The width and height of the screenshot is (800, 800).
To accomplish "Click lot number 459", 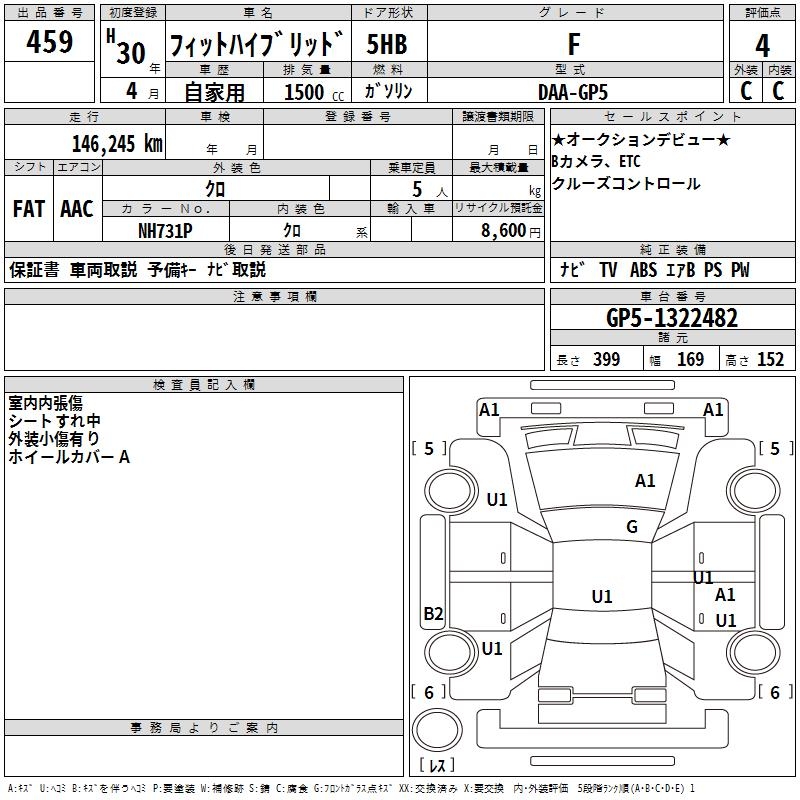I will click(x=51, y=43).
